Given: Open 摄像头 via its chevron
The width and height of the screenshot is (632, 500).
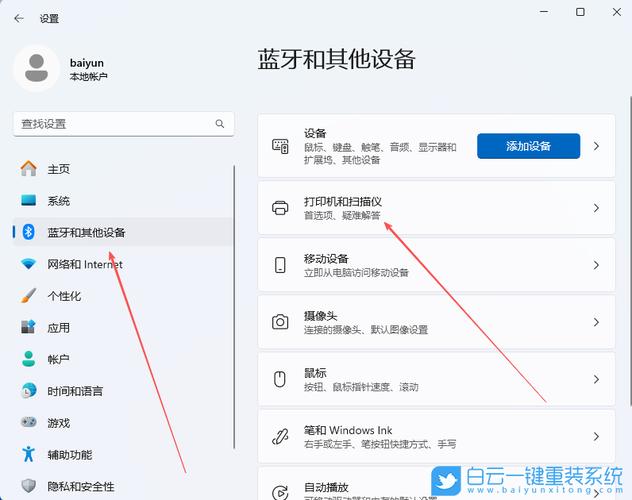Looking at the screenshot, I should (x=597, y=322).
